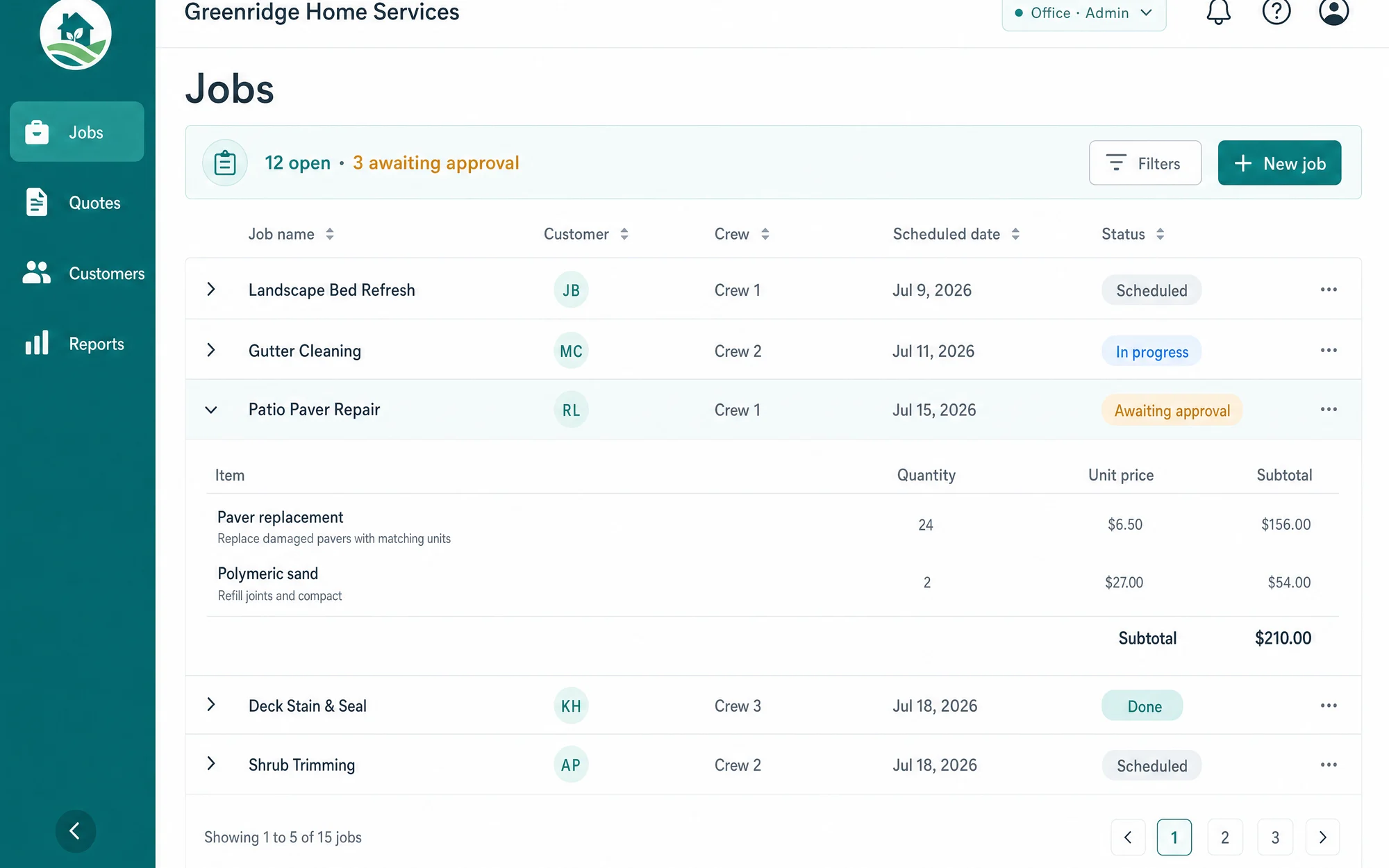Click the $54.00 subtotal value
The width and height of the screenshot is (1389, 868).
tap(1289, 583)
